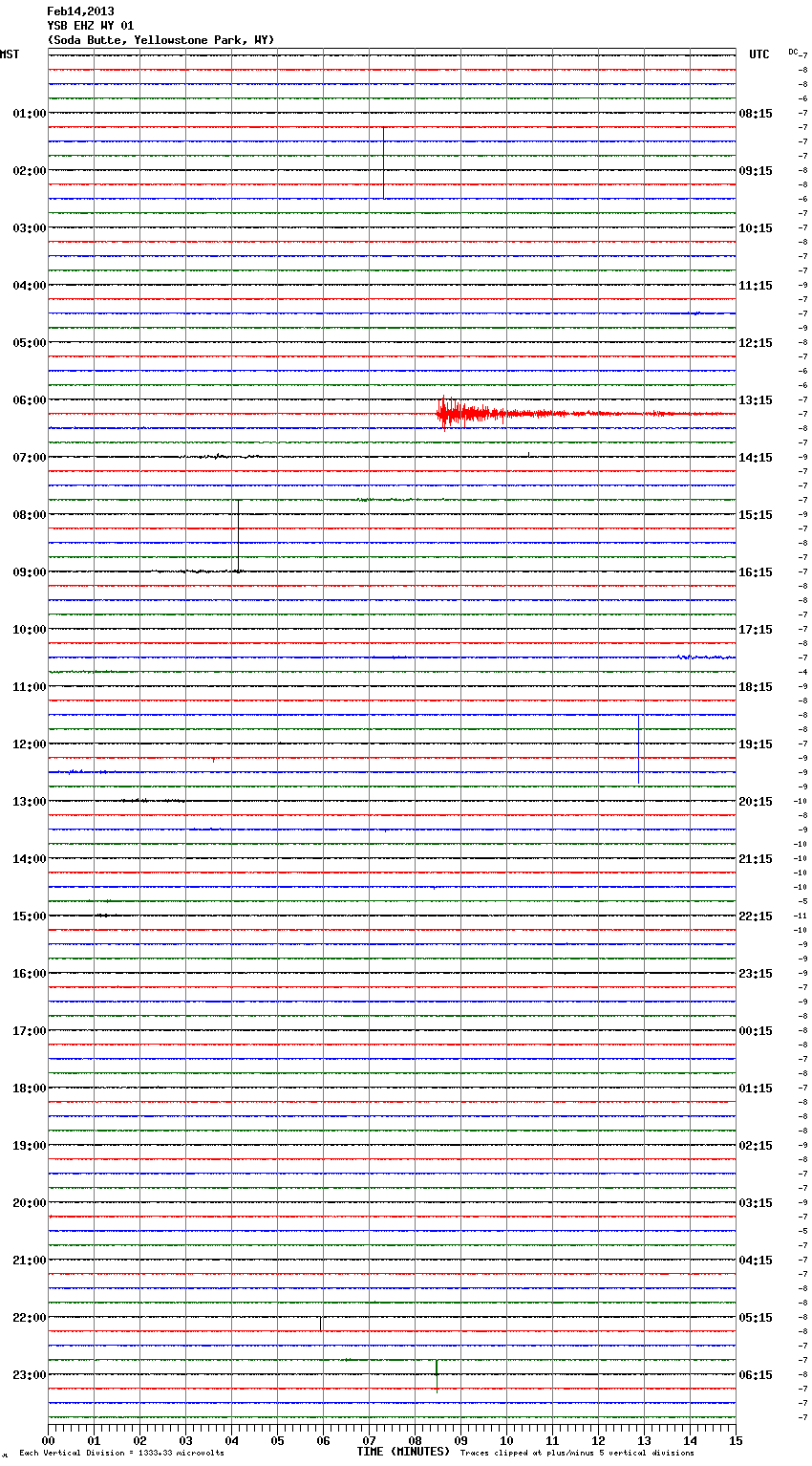Select the UTC axis label
812x1466 pixels.
(x=759, y=54)
